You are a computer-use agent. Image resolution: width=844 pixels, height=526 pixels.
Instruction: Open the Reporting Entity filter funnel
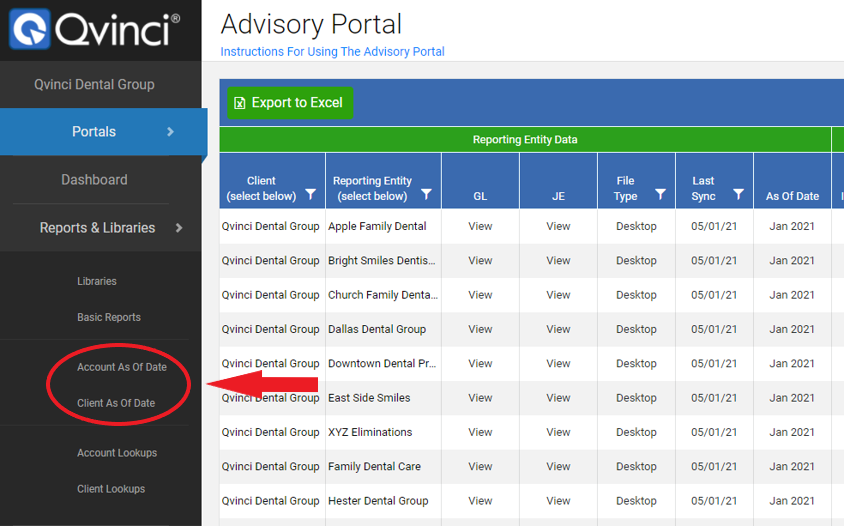426,194
